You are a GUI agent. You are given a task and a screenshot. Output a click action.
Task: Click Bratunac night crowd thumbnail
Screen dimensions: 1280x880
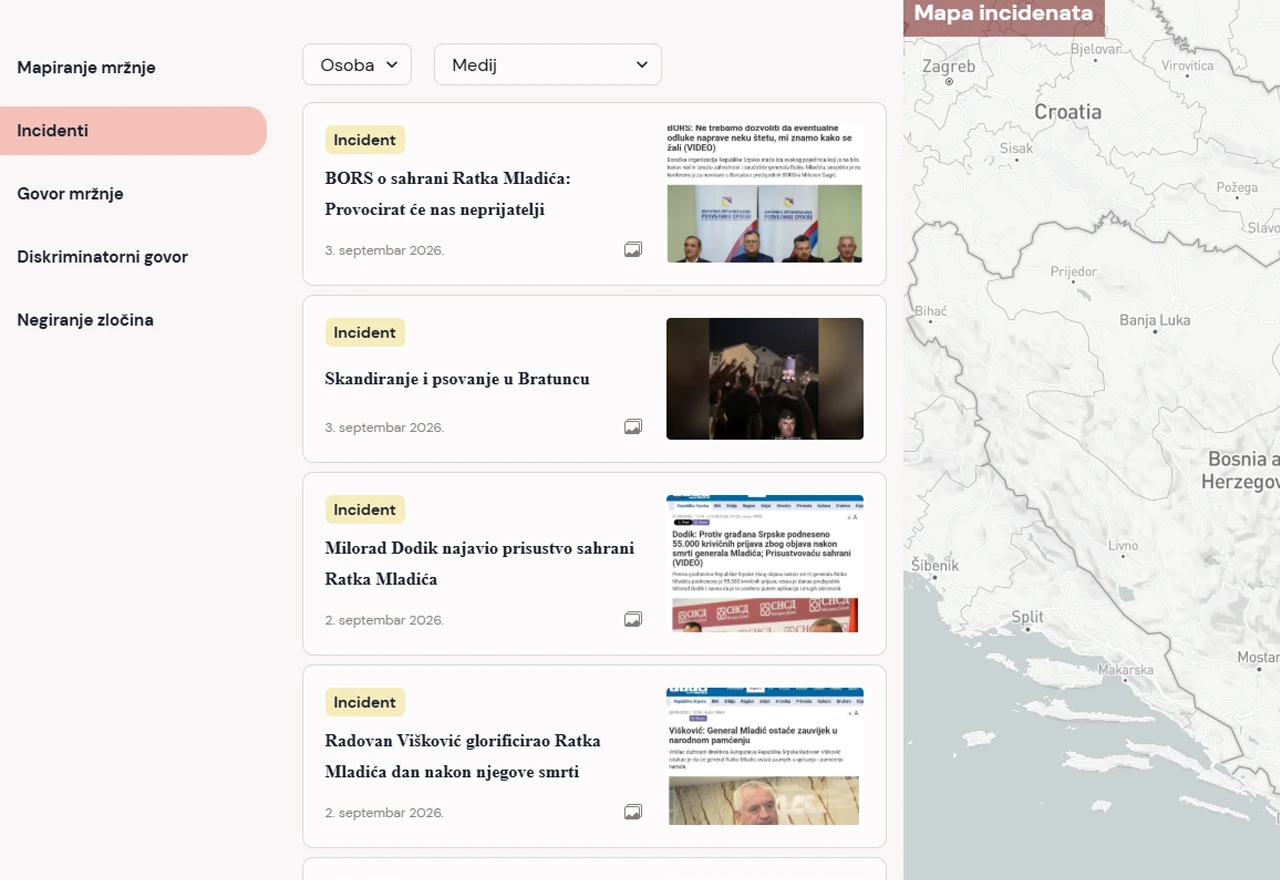(x=765, y=379)
